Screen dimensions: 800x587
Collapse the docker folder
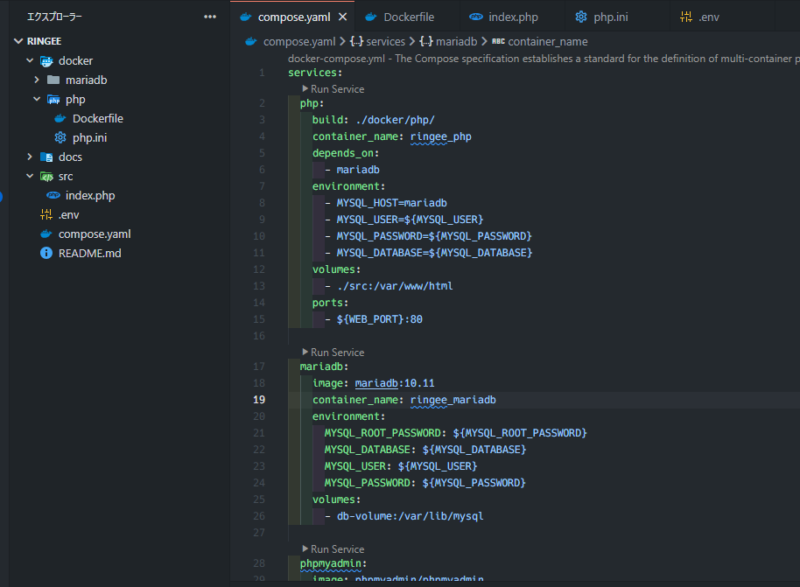tap(32, 61)
